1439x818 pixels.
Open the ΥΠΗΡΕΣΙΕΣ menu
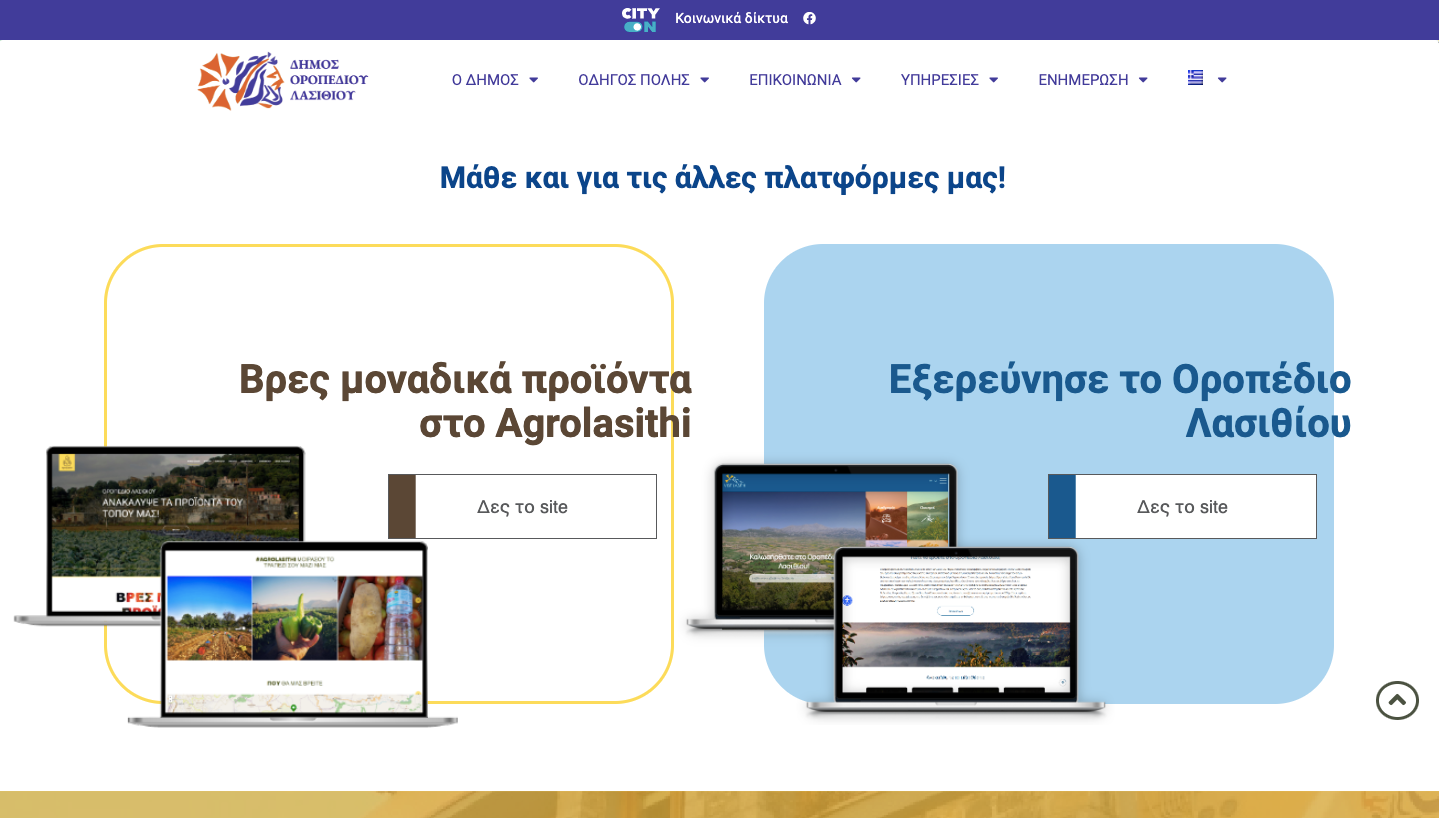[939, 80]
